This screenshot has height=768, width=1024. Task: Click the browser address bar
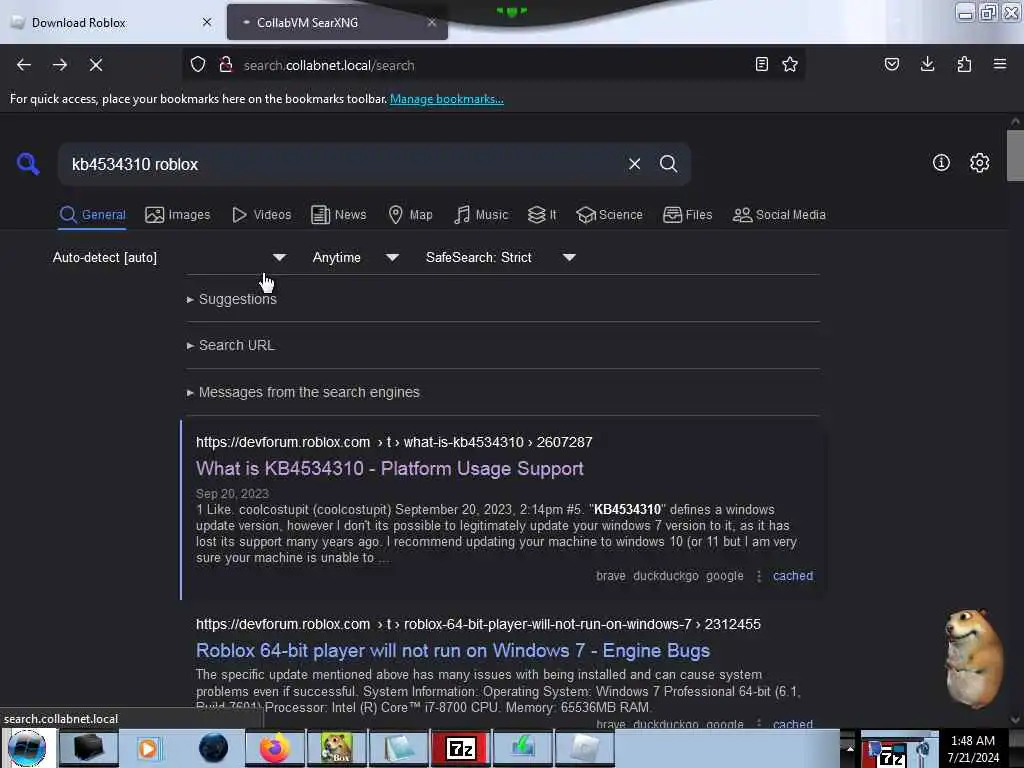click(x=493, y=65)
